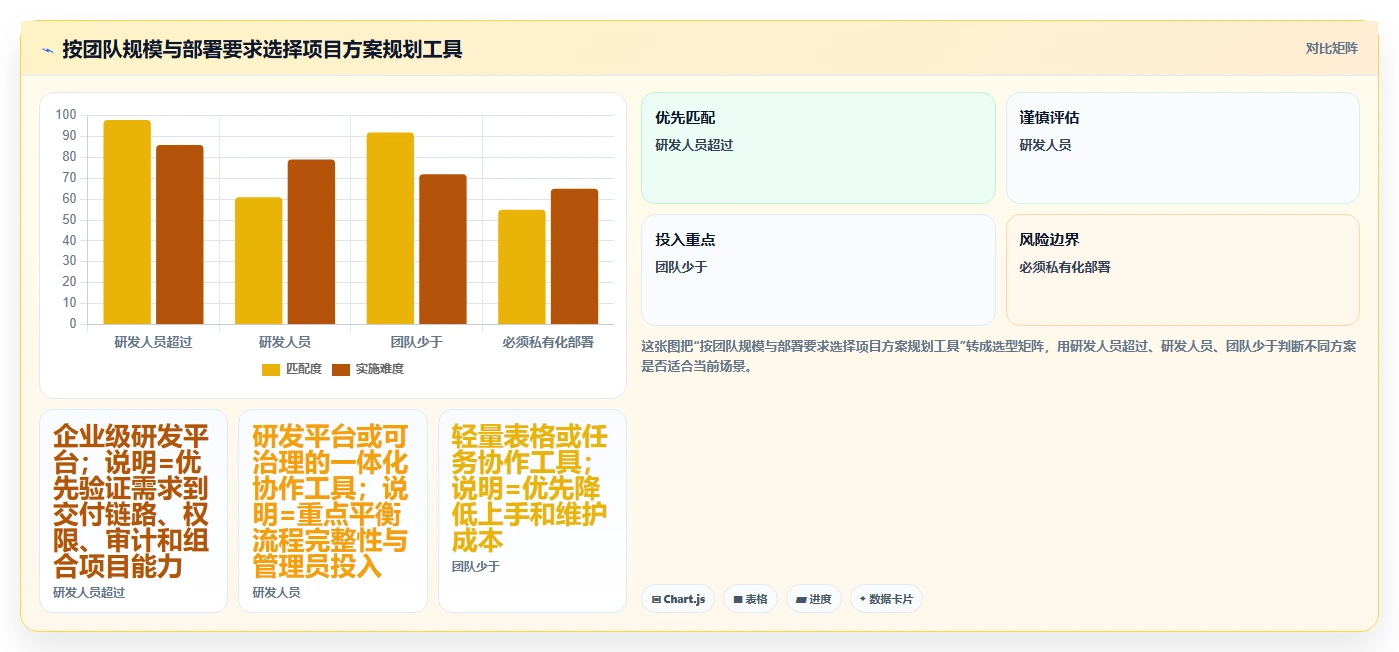Viewport: 1399px width, 652px height.
Task: Click the x-axis label 必须私有化部署 under the chart
Action: pyautogui.click(x=548, y=342)
